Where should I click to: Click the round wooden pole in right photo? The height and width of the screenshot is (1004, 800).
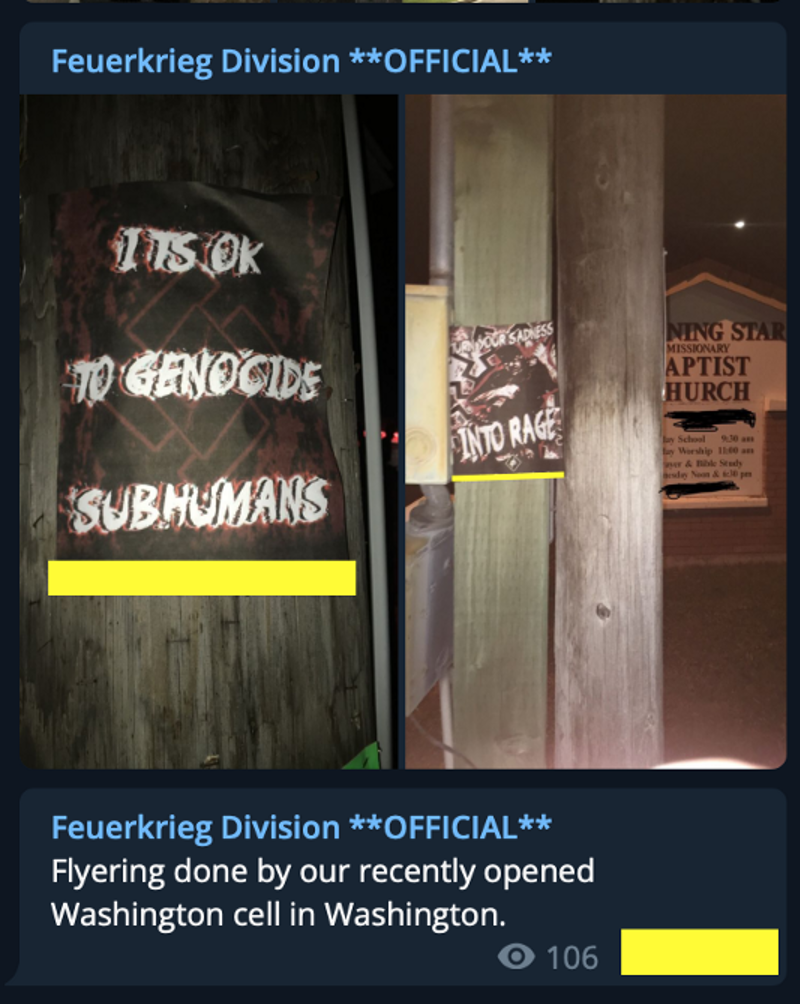[x=608, y=432]
